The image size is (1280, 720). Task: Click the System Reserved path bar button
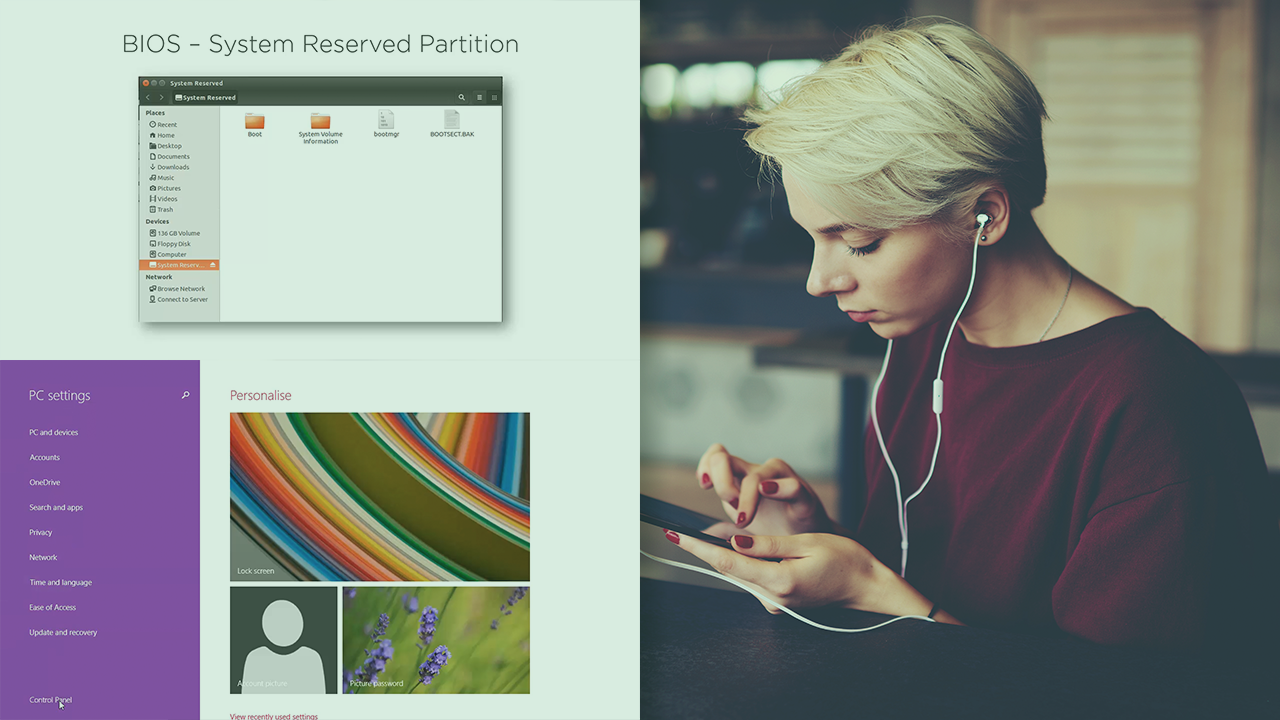206,98
